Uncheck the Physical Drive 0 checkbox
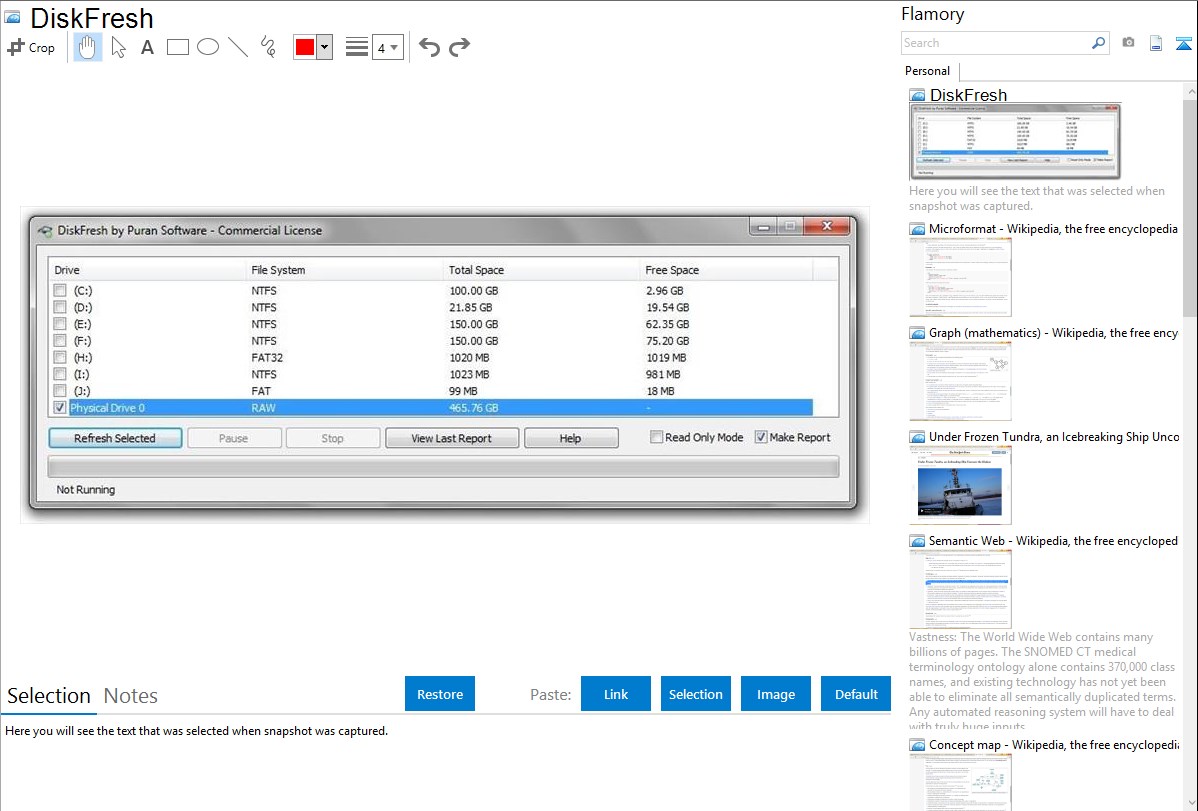Image resolution: width=1198 pixels, height=811 pixels. [x=60, y=407]
